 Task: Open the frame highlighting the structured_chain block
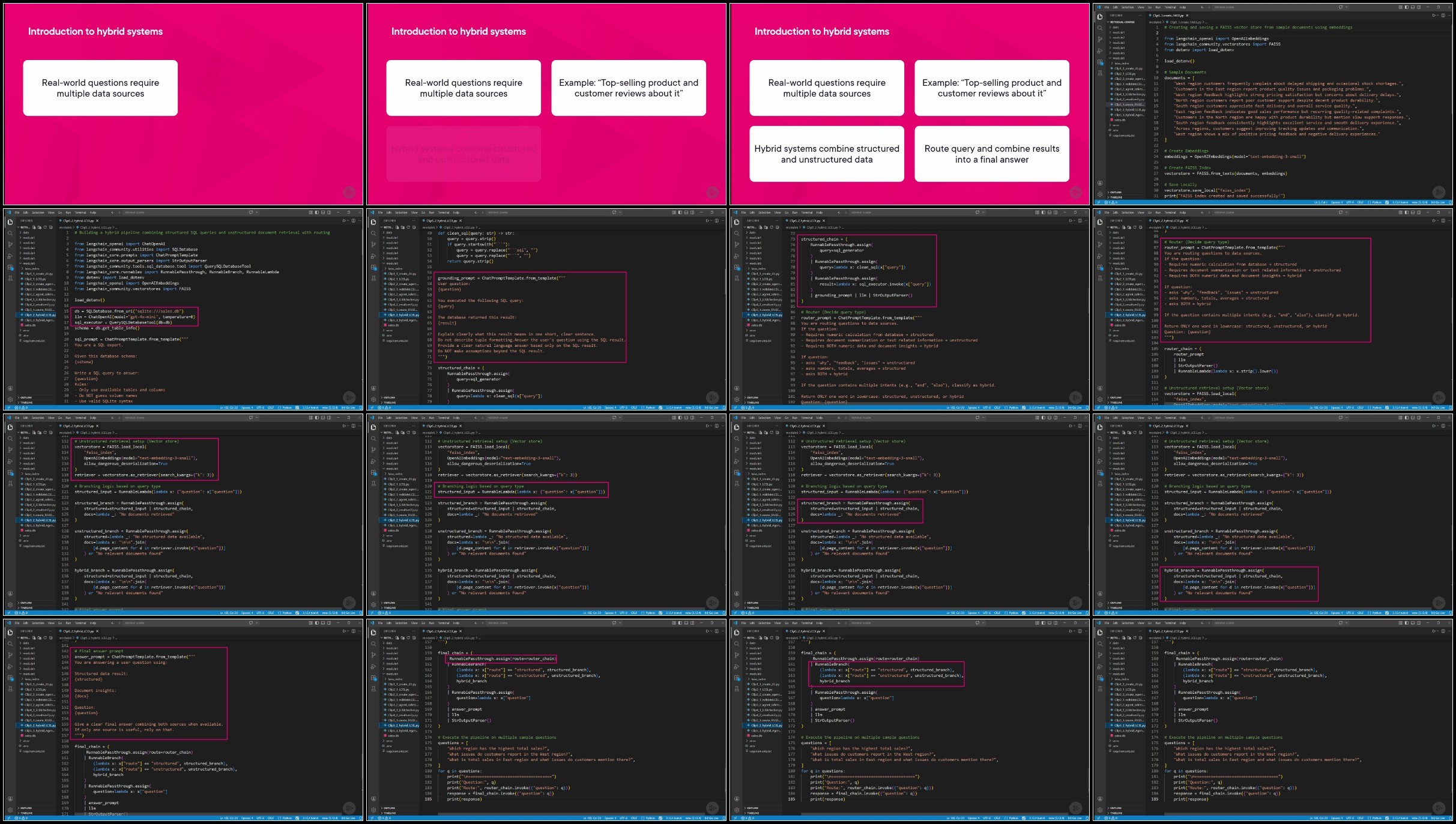(910, 310)
